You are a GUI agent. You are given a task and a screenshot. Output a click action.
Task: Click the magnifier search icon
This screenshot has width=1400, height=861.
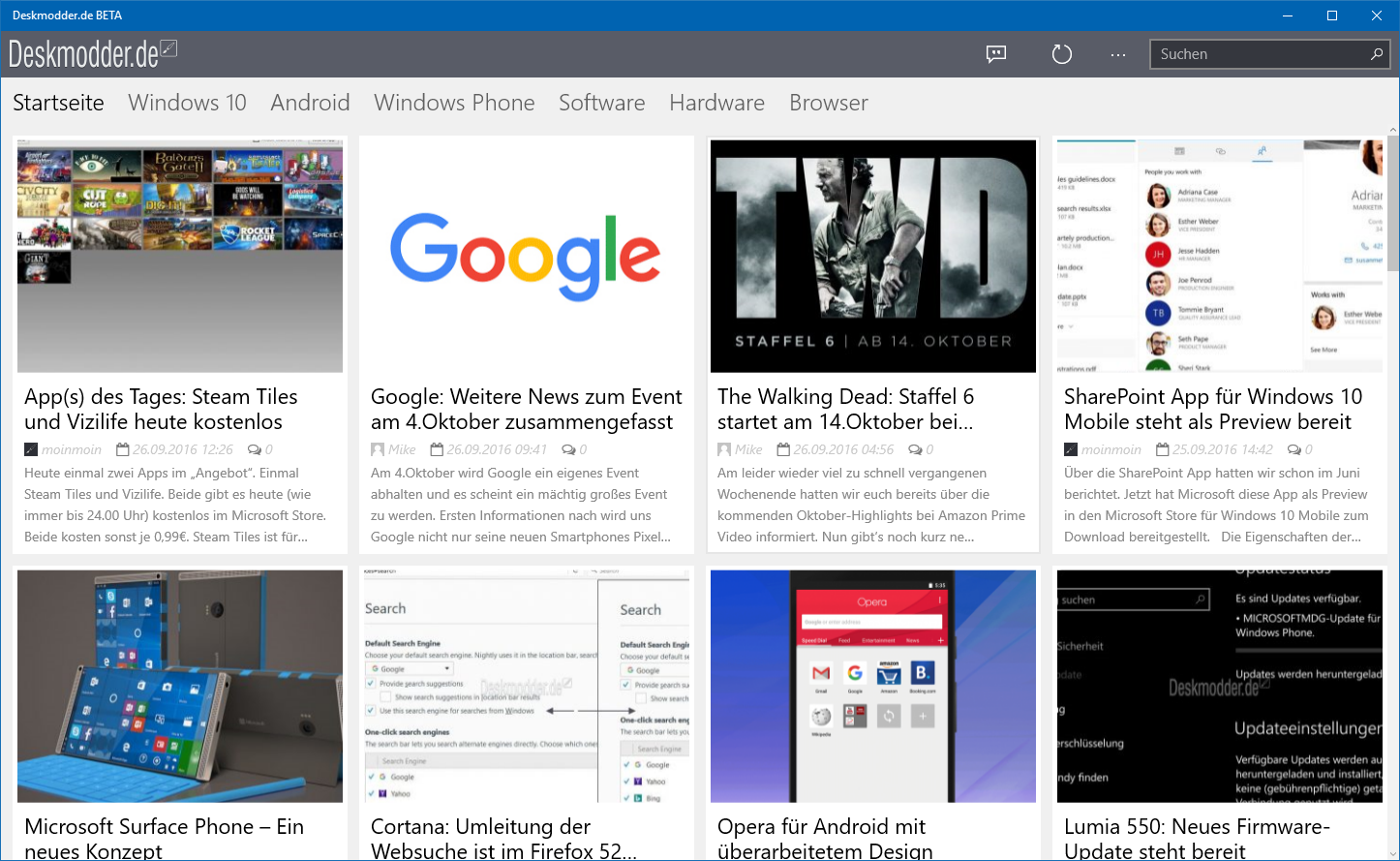(x=1376, y=54)
